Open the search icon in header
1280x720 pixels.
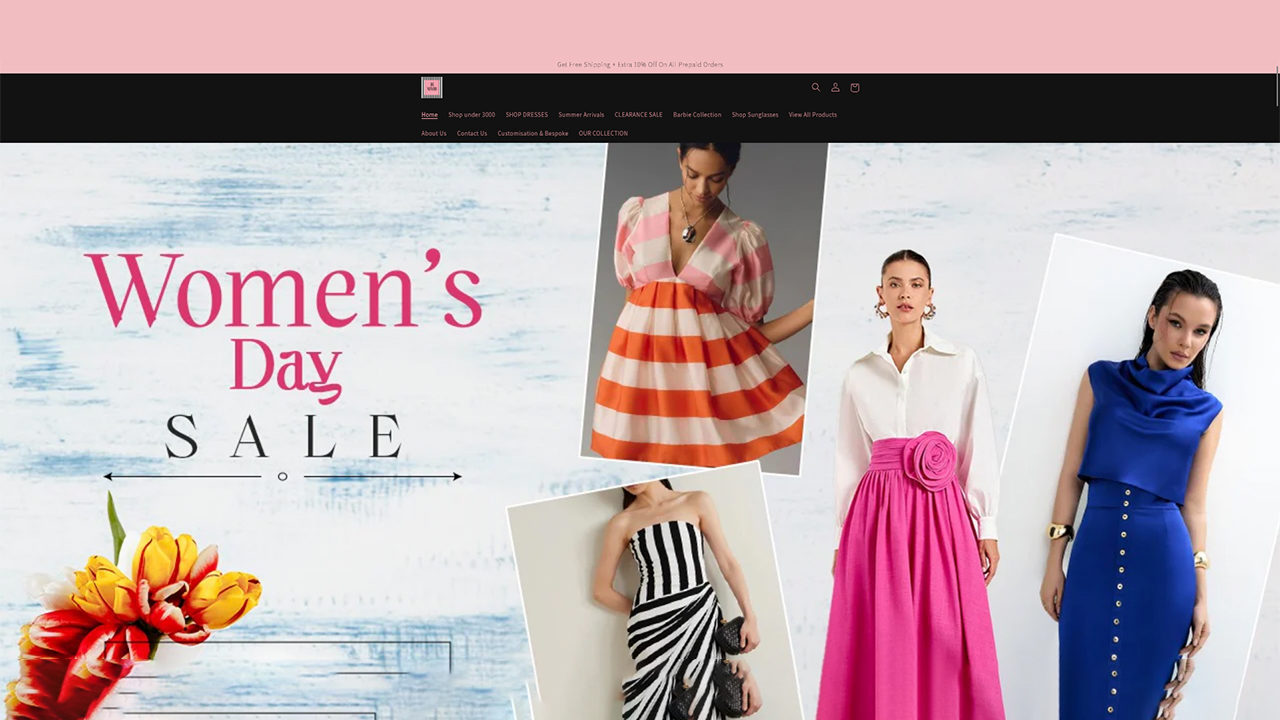pyautogui.click(x=816, y=88)
